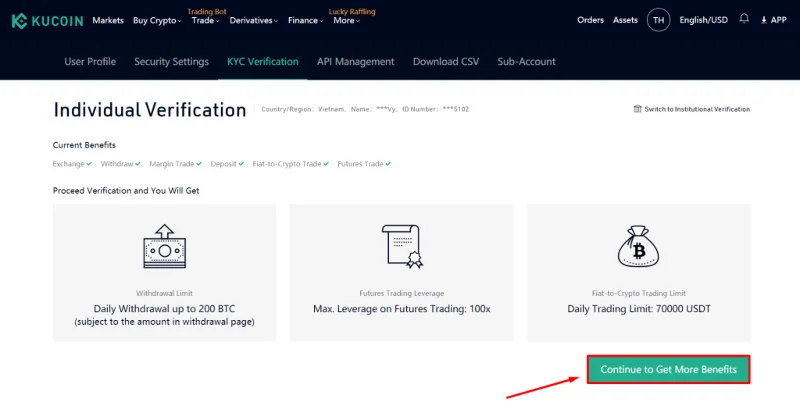Open the TH account avatar
Viewport: 800px width, 409px height.
coord(658,20)
